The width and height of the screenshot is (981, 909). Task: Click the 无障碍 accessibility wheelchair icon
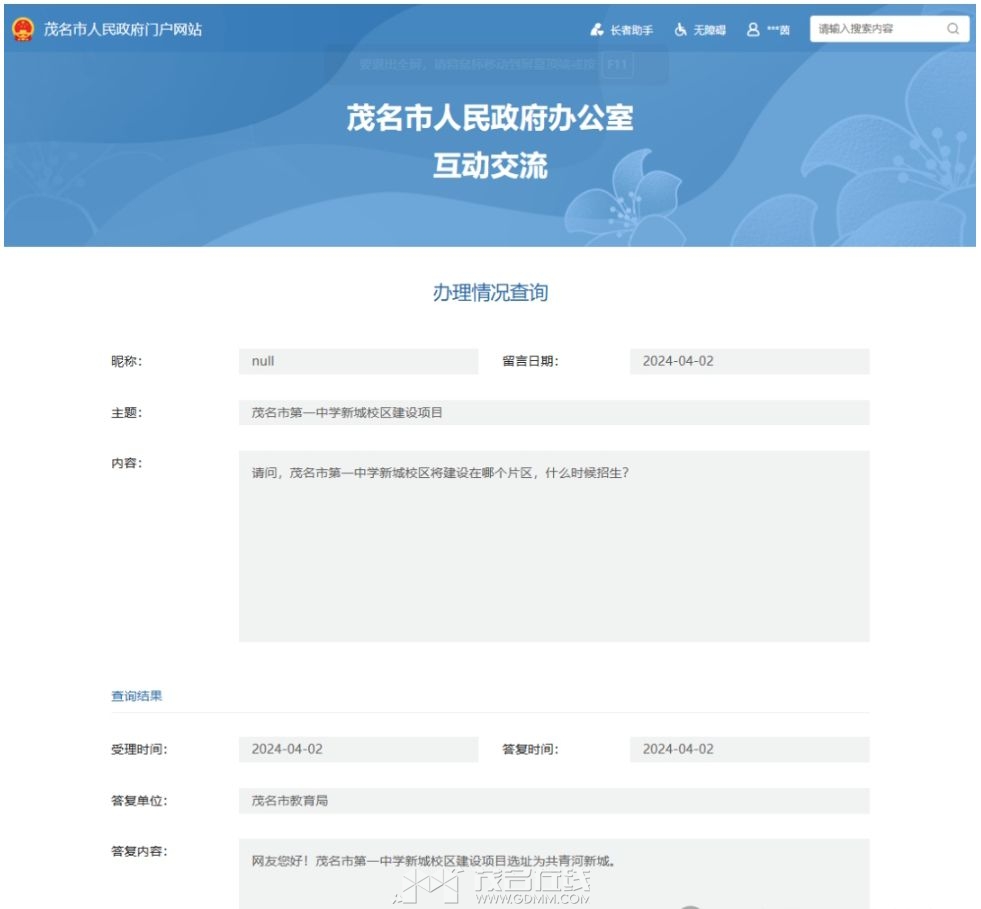tap(681, 30)
